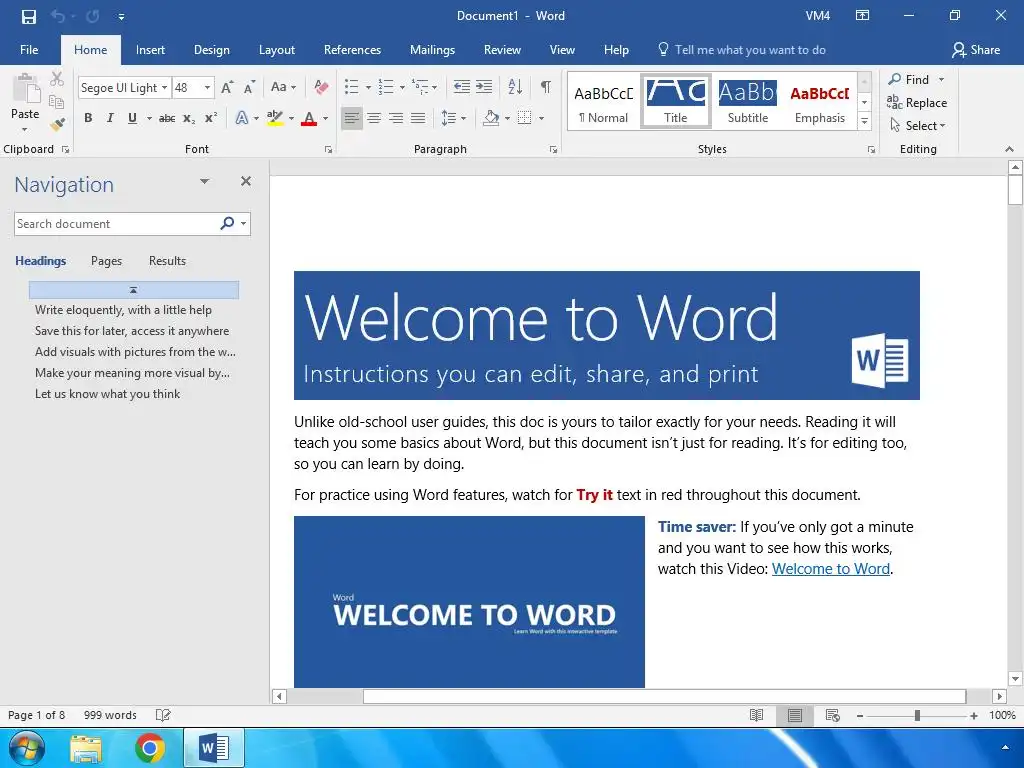This screenshot has width=1024, height=768.
Task: Click the Share button
Action: point(976,50)
